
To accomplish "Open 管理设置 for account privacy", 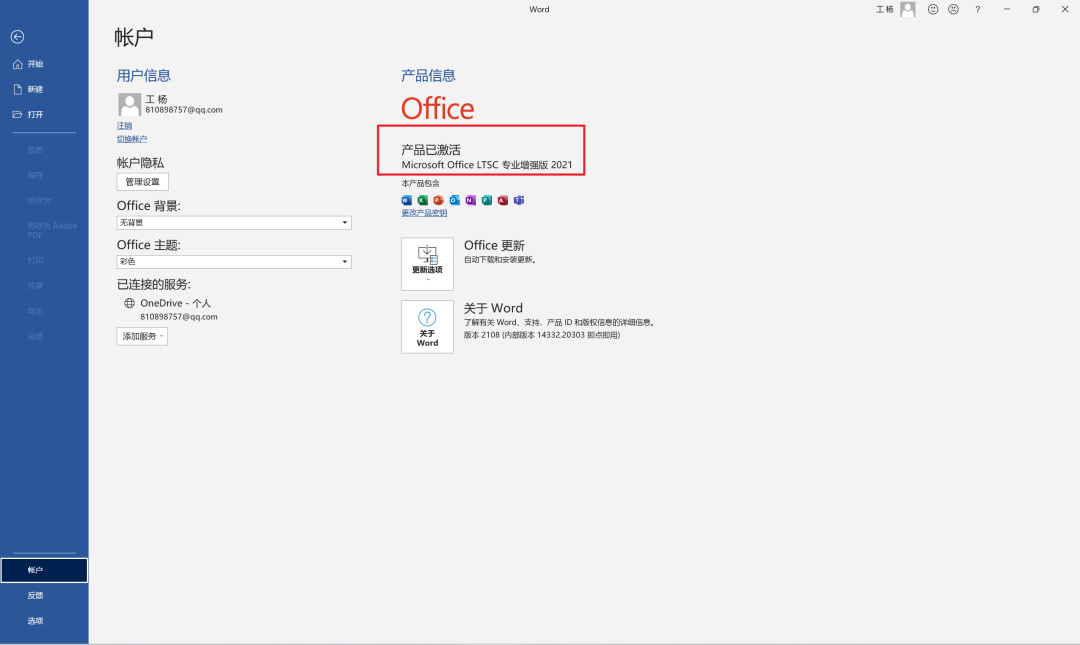I will click(143, 182).
